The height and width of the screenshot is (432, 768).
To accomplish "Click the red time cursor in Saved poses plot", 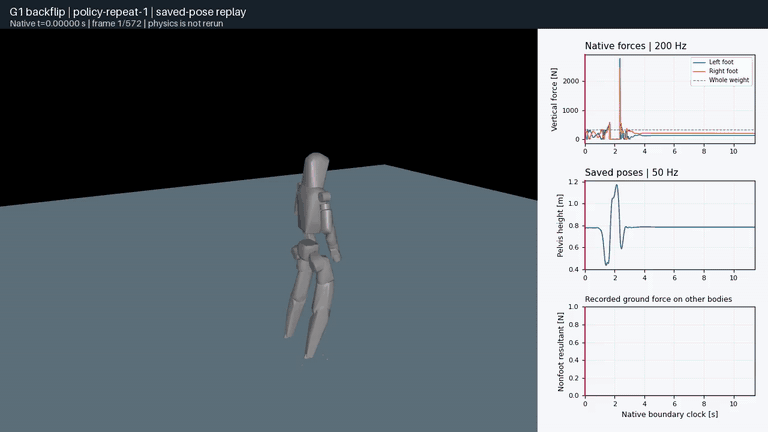I will pyautogui.click(x=585, y=225).
